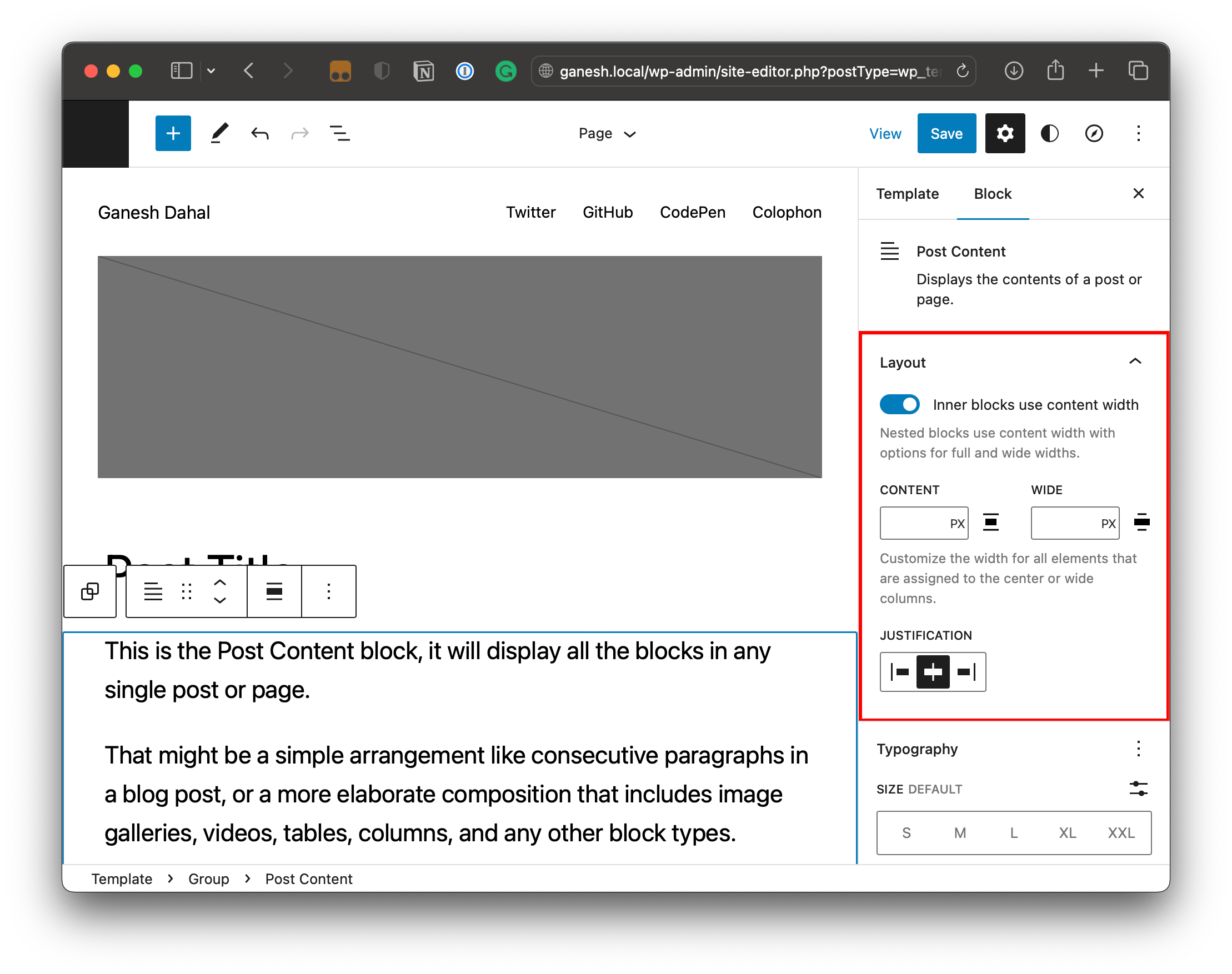Click the Content width input field
Viewport: 1232px width, 974px height.
pyautogui.click(x=914, y=523)
